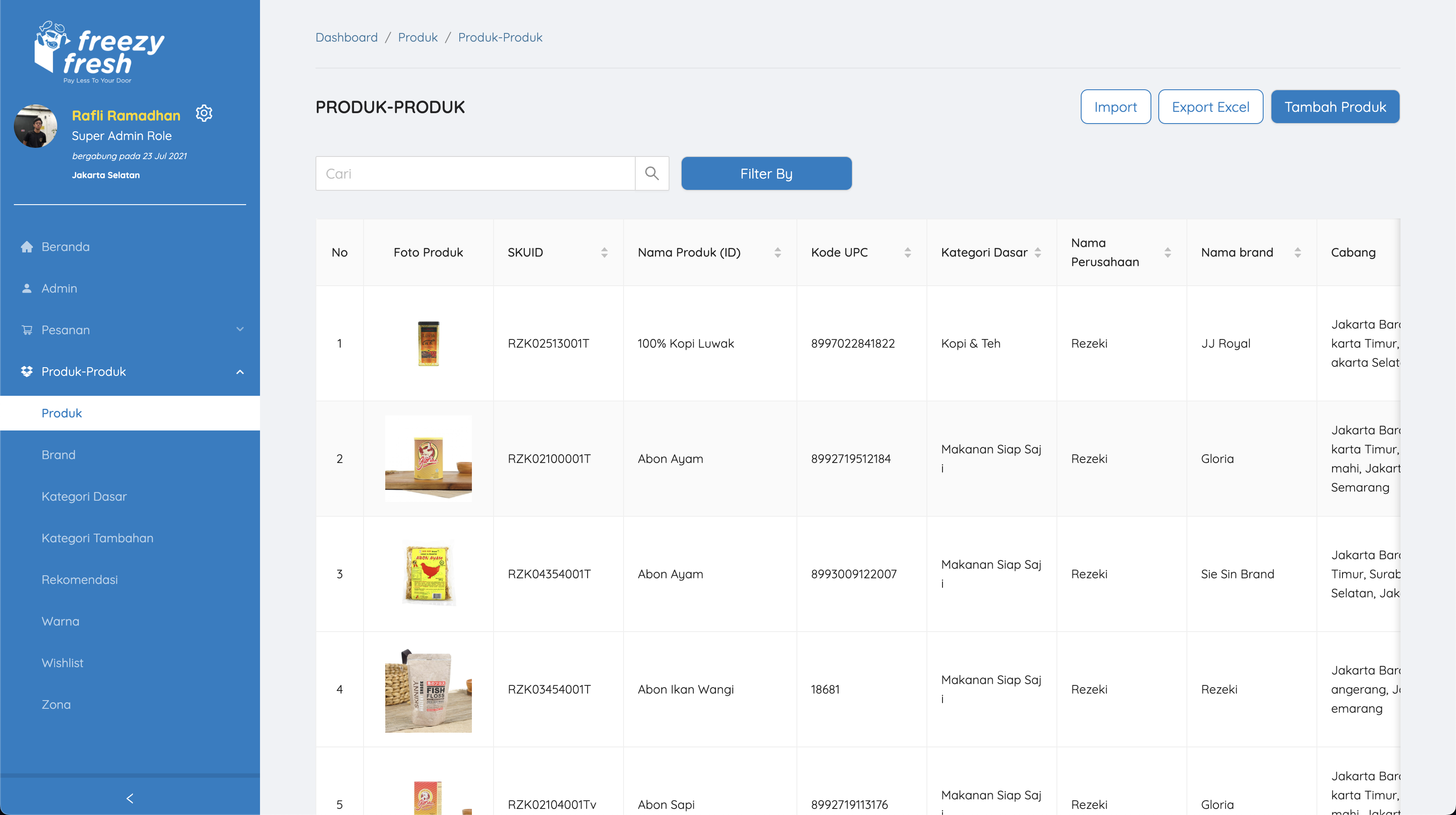Image resolution: width=1456 pixels, height=815 pixels.
Task: Click the Produk-Produk boxes icon
Action: click(x=26, y=372)
